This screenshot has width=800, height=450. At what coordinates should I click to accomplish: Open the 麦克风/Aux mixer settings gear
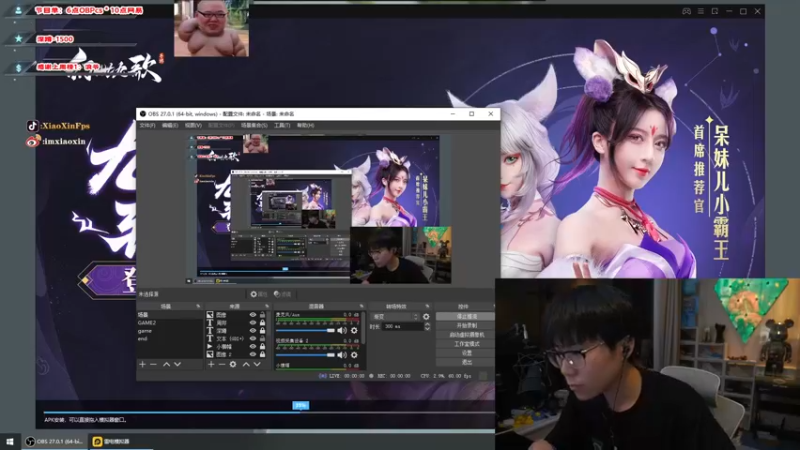click(x=354, y=331)
